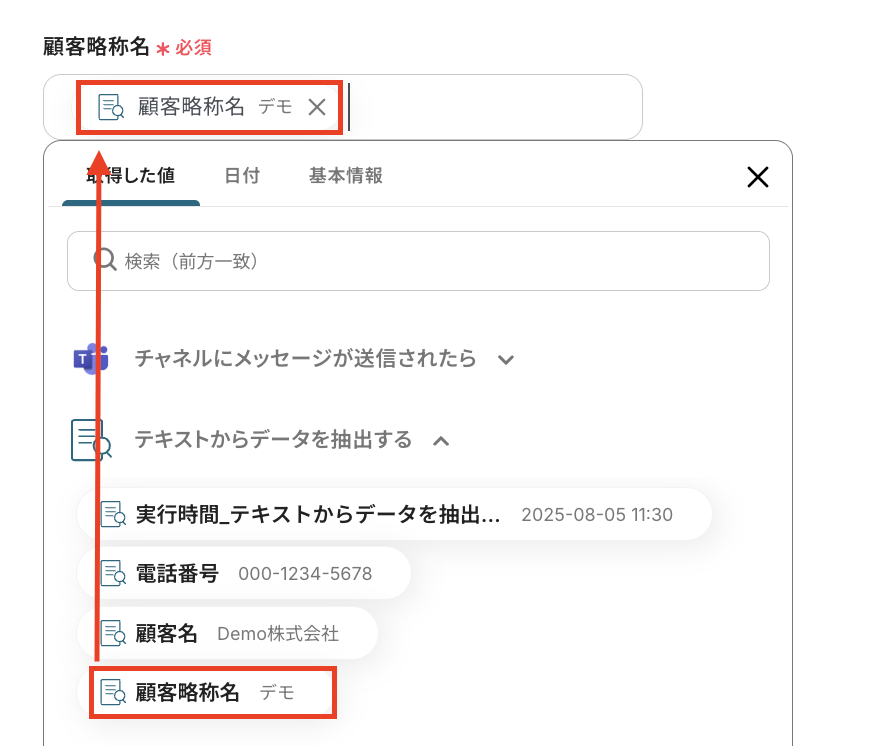Collapse テキストからデータを抽出する section chevron

[x=441, y=441]
